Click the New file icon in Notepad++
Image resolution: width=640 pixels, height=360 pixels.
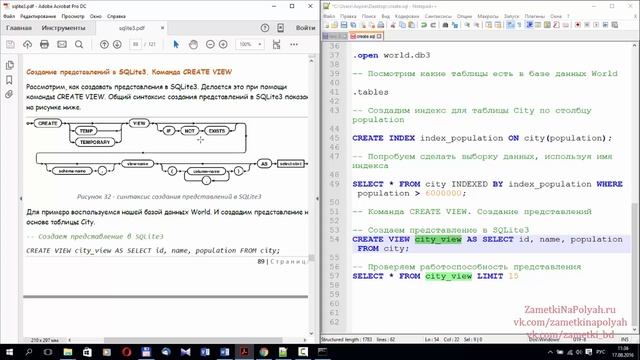[327, 25]
